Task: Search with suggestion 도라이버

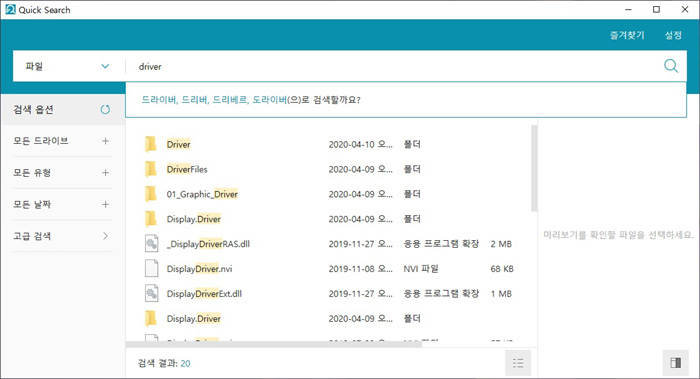Action: (x=269, y=100)
